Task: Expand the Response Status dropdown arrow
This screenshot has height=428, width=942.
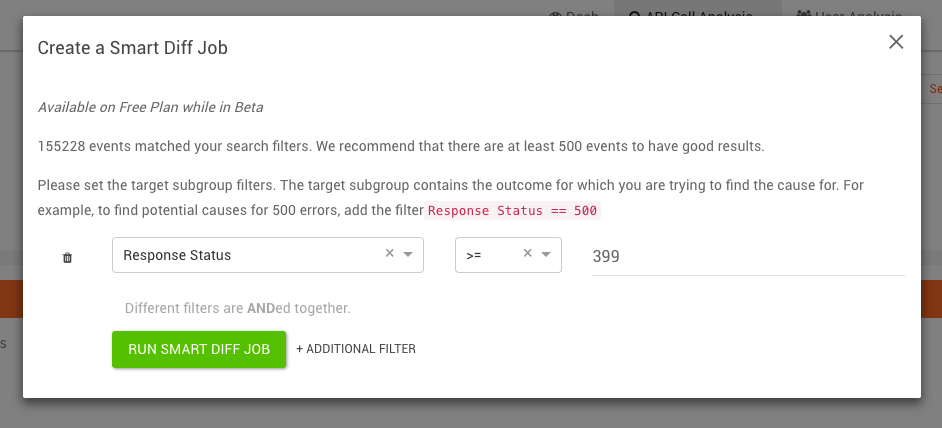Action: tap(408, 254)
